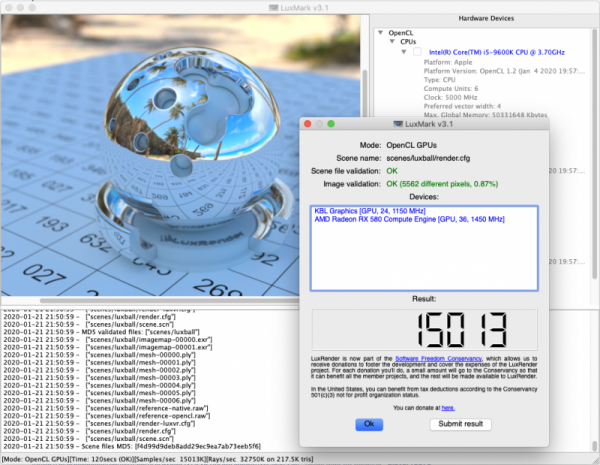
Task: Toggle the Intel Core i5-9600K CPU checkbox
Action: point(417,52)
